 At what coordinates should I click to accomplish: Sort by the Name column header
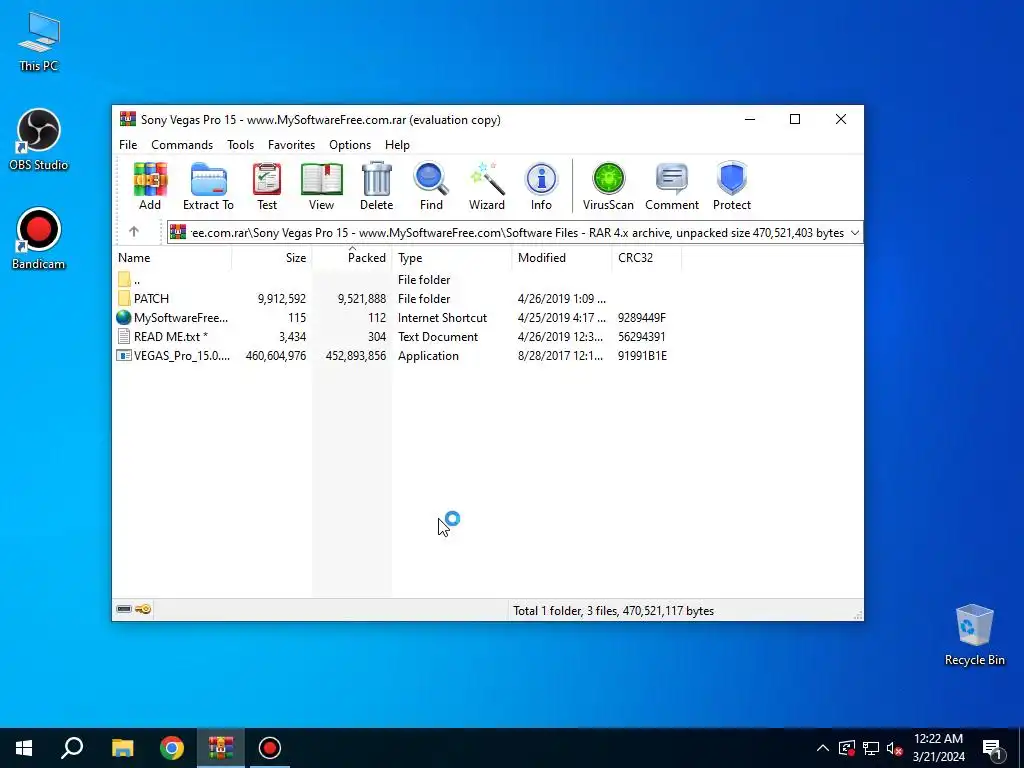[172, 258]
